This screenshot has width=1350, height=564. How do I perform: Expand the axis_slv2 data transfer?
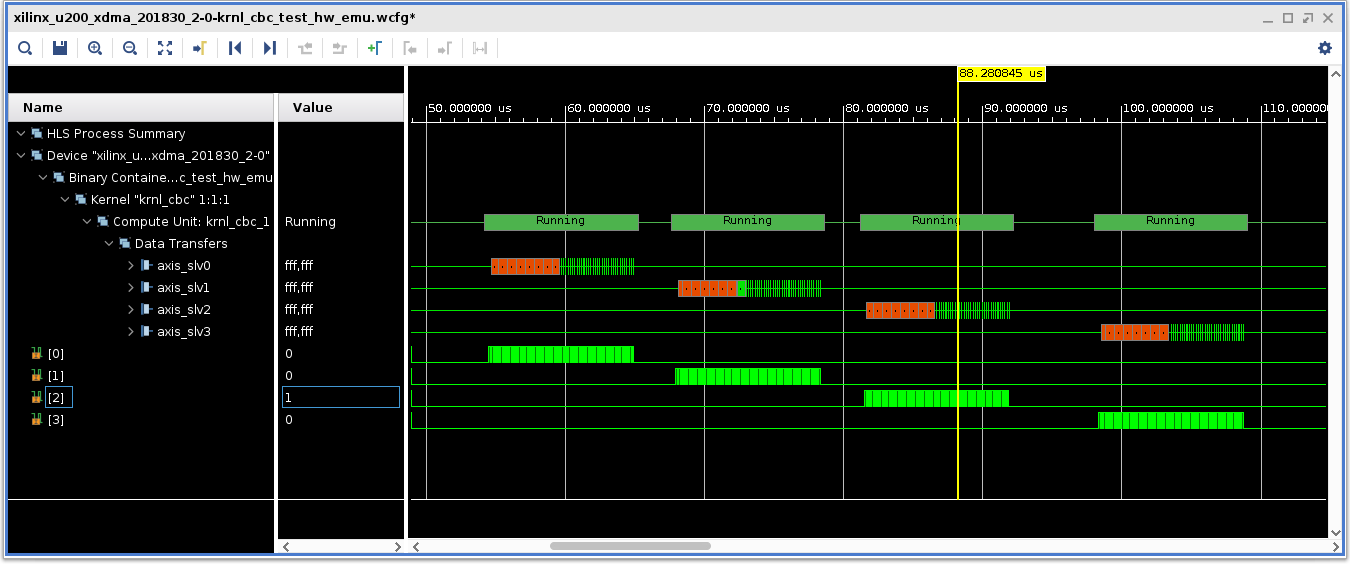(132, 310)
